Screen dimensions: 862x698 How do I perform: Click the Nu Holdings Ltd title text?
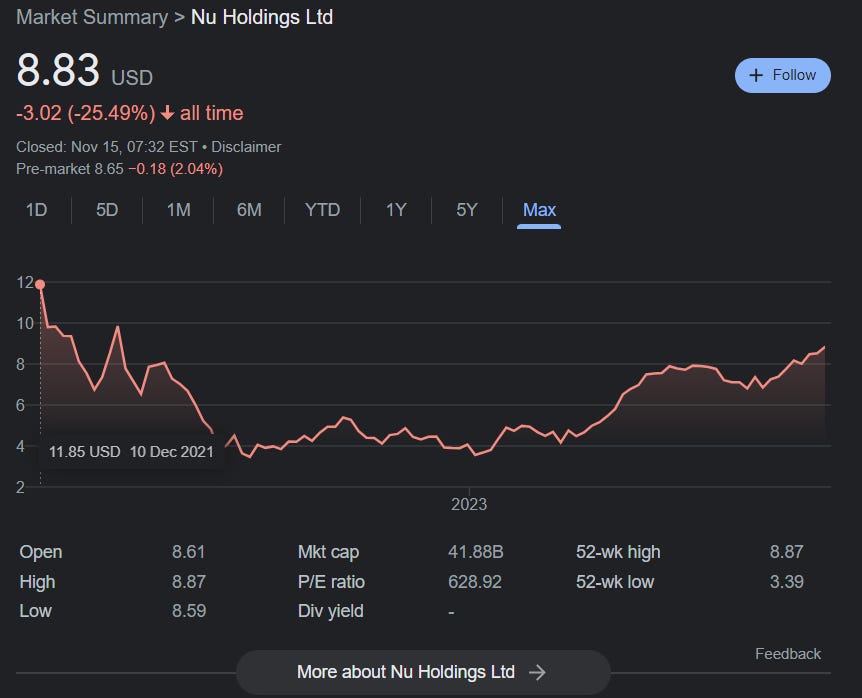(x=262, y=17)
